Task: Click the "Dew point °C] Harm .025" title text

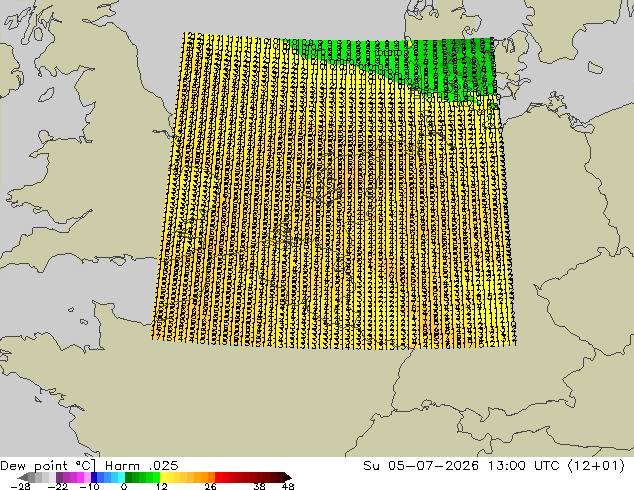Action: (89, 466)
